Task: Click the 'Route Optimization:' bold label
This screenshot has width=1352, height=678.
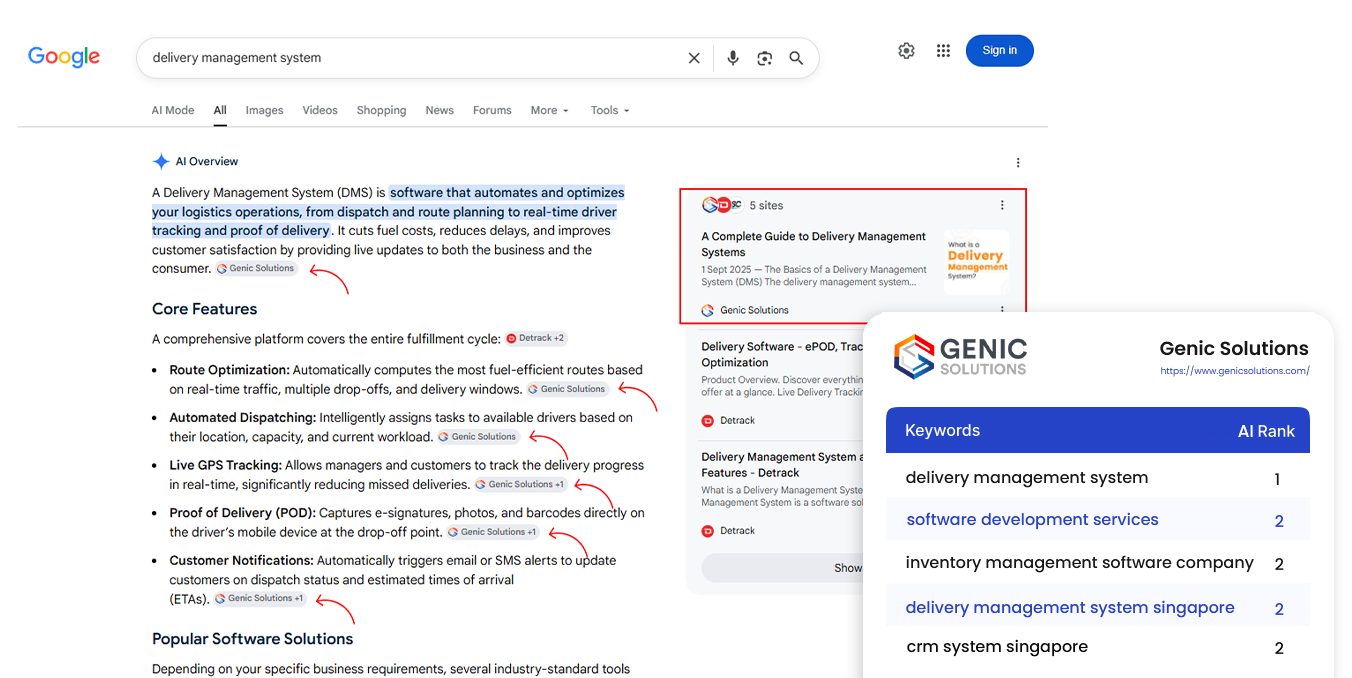Action: coord(230,370)
